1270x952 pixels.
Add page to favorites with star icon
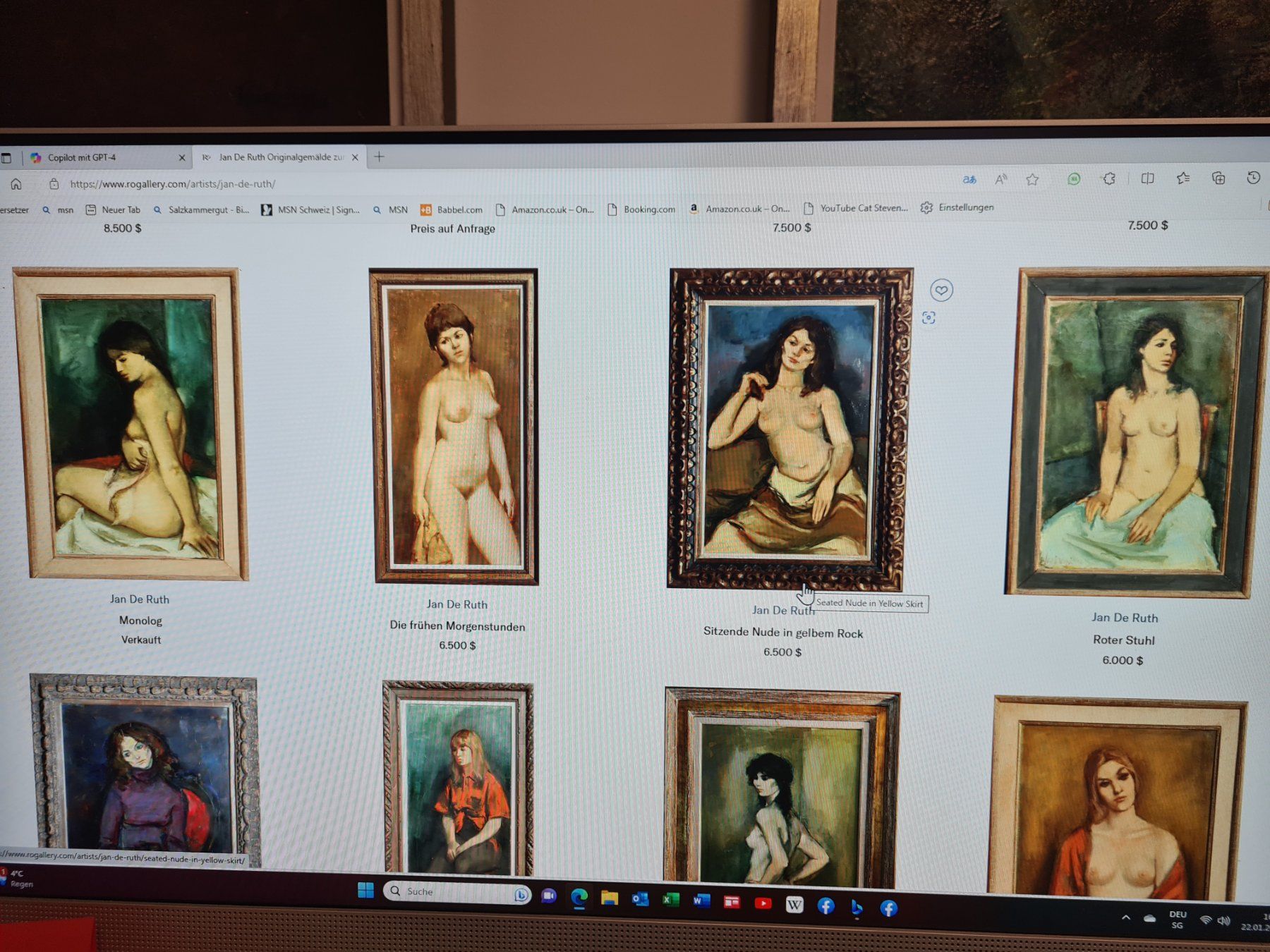click(1032, 180)
